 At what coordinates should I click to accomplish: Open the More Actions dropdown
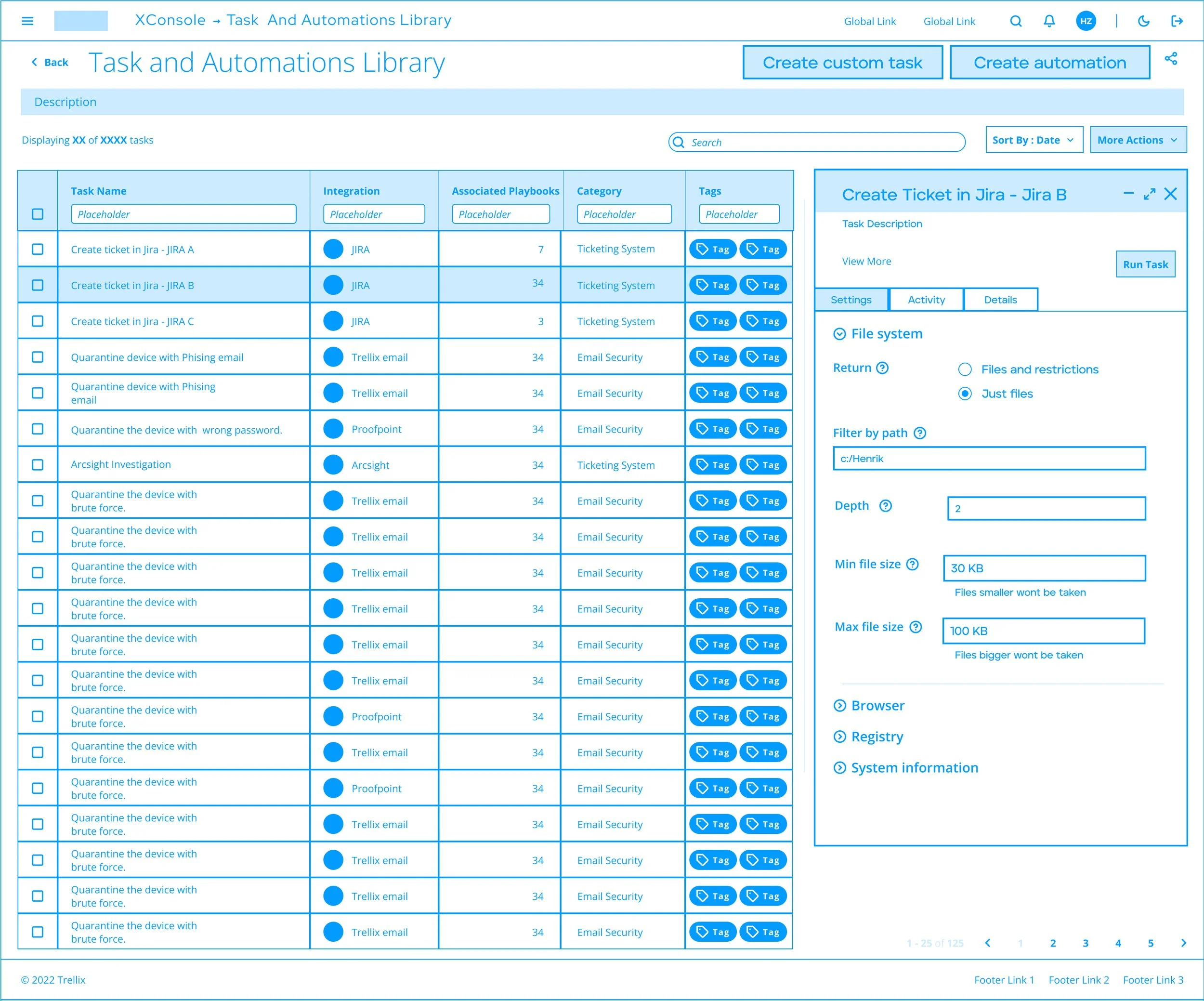[x=1138, y=140]
